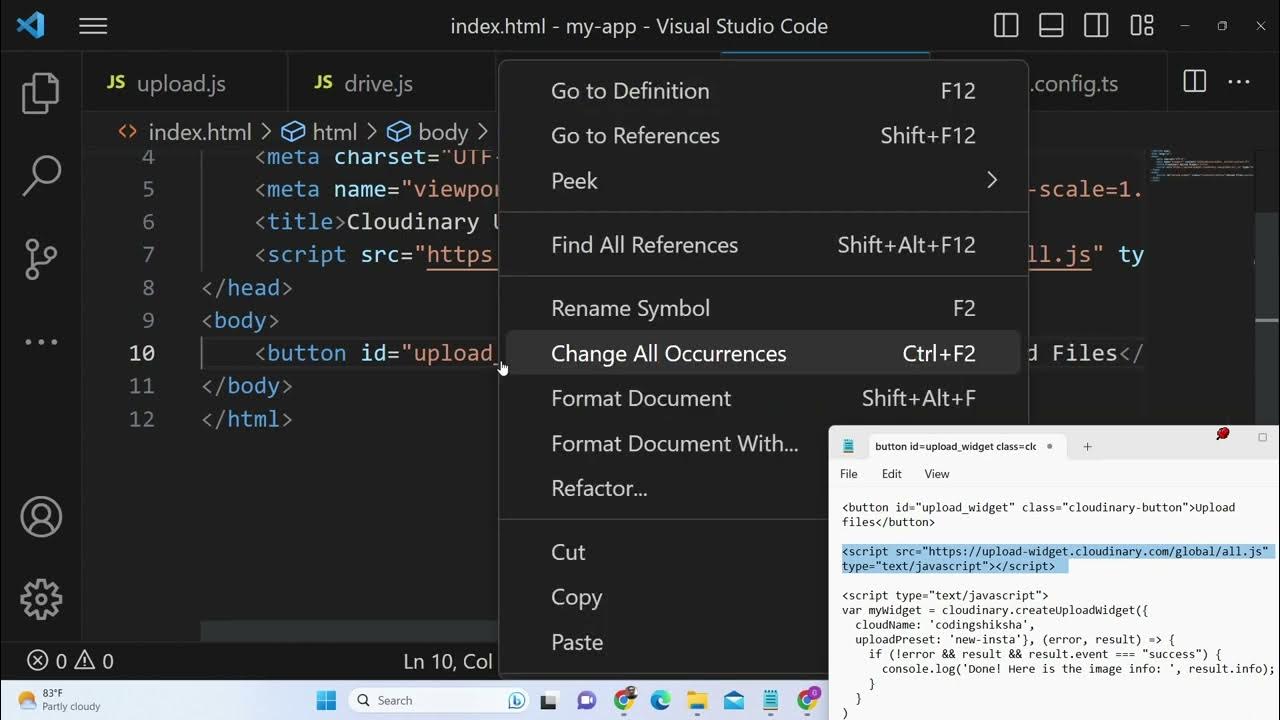
Task: Open the Manage settings gear
Action: point(41,599)
